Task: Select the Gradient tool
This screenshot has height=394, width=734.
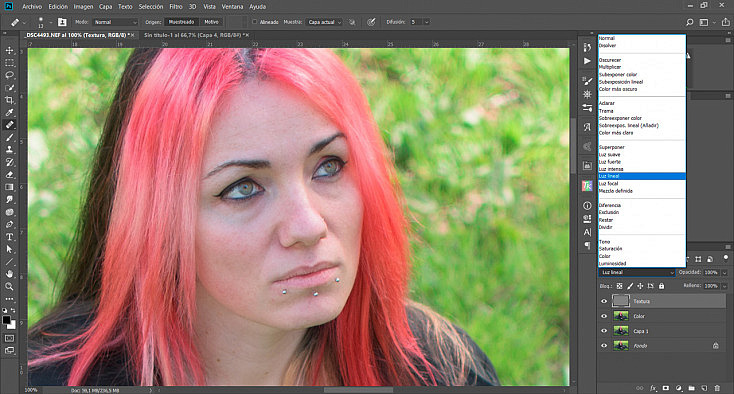Action: pos(9,187)
